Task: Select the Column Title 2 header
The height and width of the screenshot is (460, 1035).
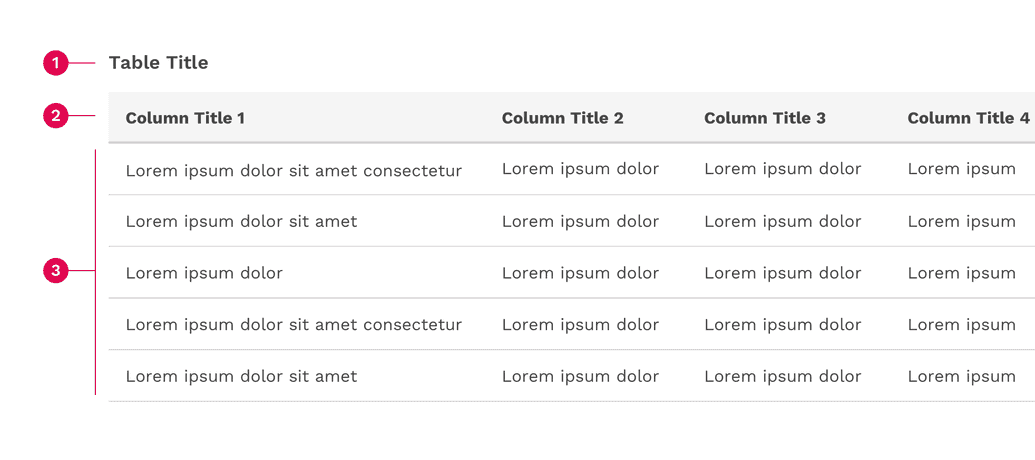Action: [x=562, y=118]
